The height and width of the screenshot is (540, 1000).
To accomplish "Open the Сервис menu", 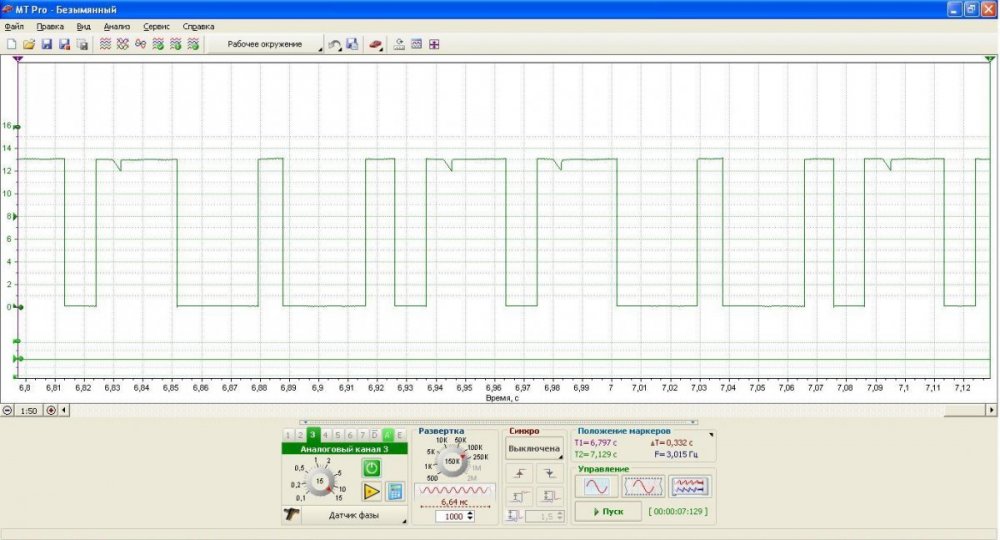I will [156, 26].
